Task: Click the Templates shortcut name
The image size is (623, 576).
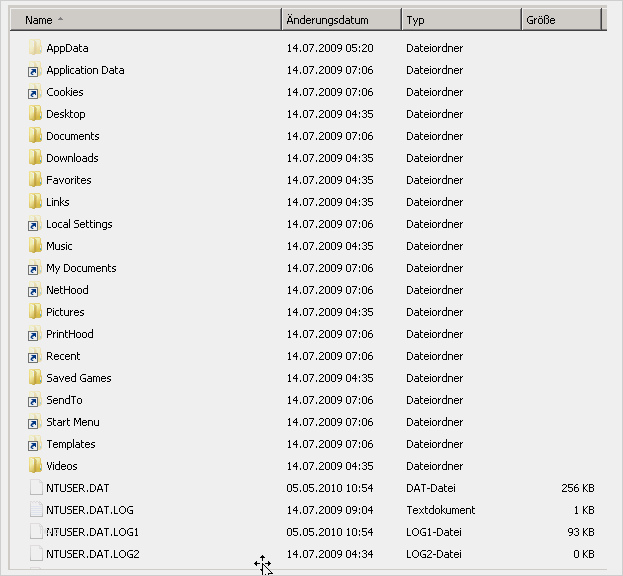Action: point(71,444)
